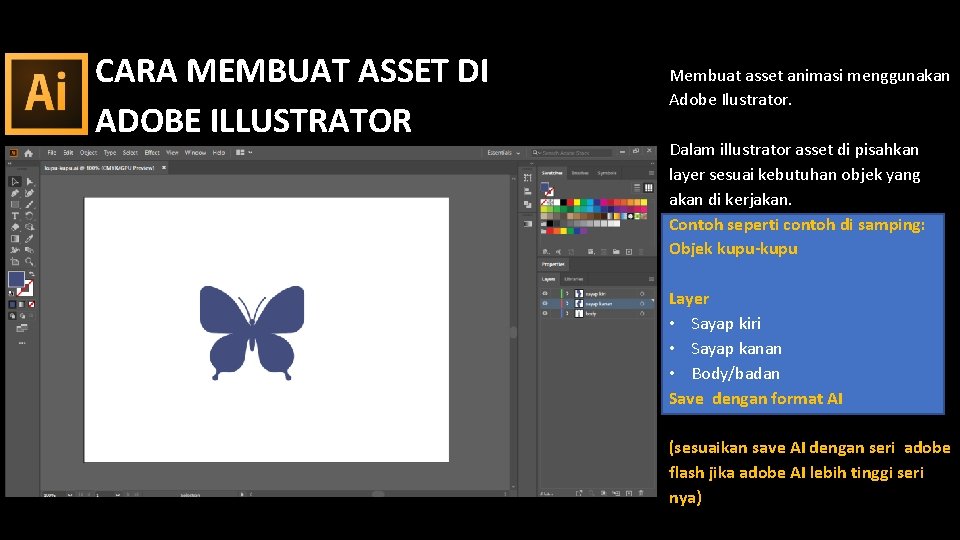This screenshot has height=540, width=960.
Task: Open Pathfinder panel icon in dock
Action: [528, 204]
